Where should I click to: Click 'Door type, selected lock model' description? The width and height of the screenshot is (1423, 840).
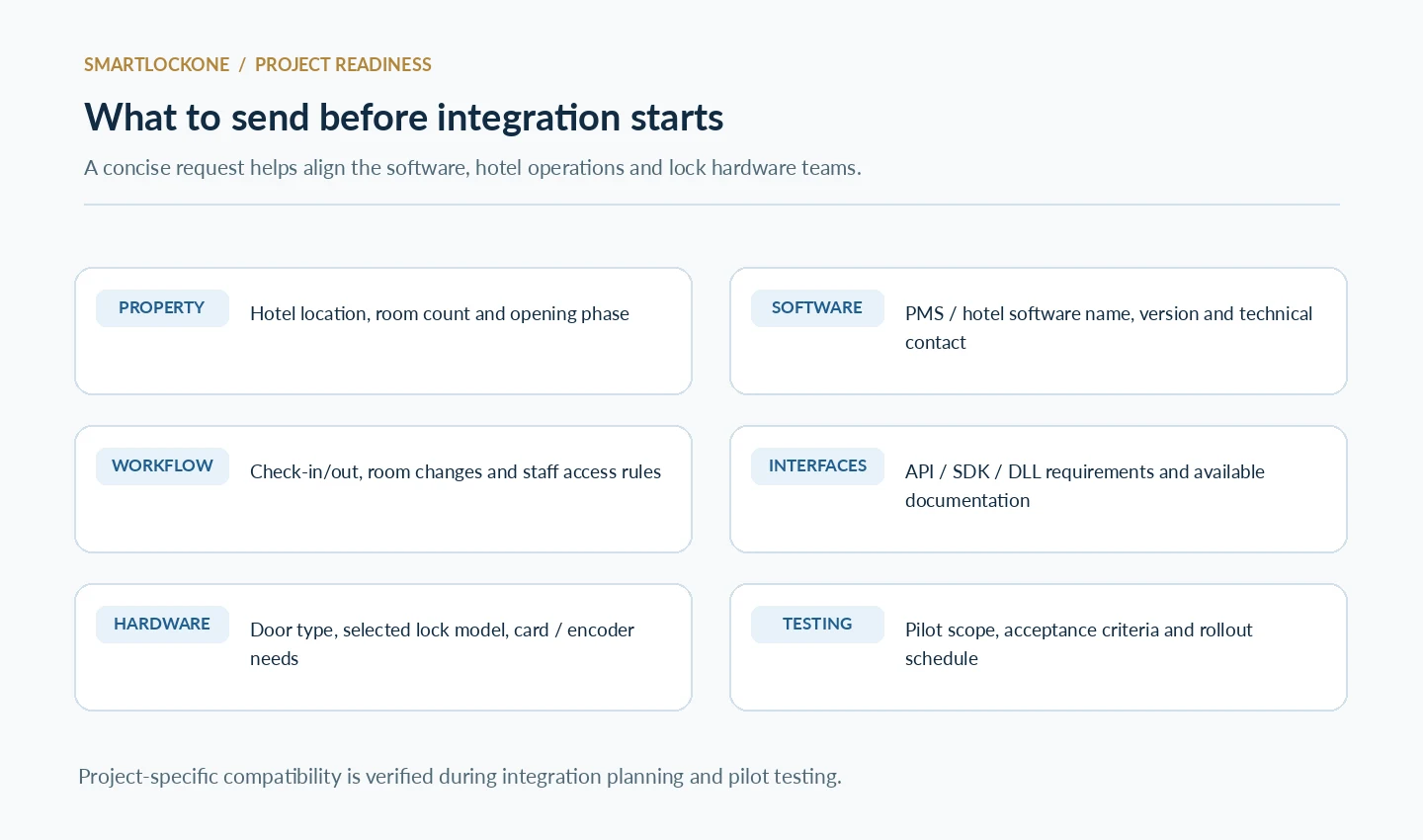442,644
